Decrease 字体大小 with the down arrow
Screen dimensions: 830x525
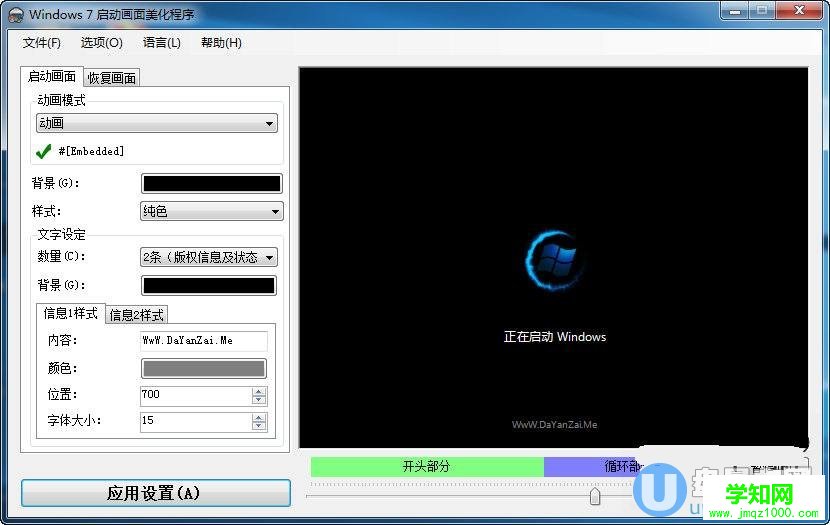coord(259,427)
